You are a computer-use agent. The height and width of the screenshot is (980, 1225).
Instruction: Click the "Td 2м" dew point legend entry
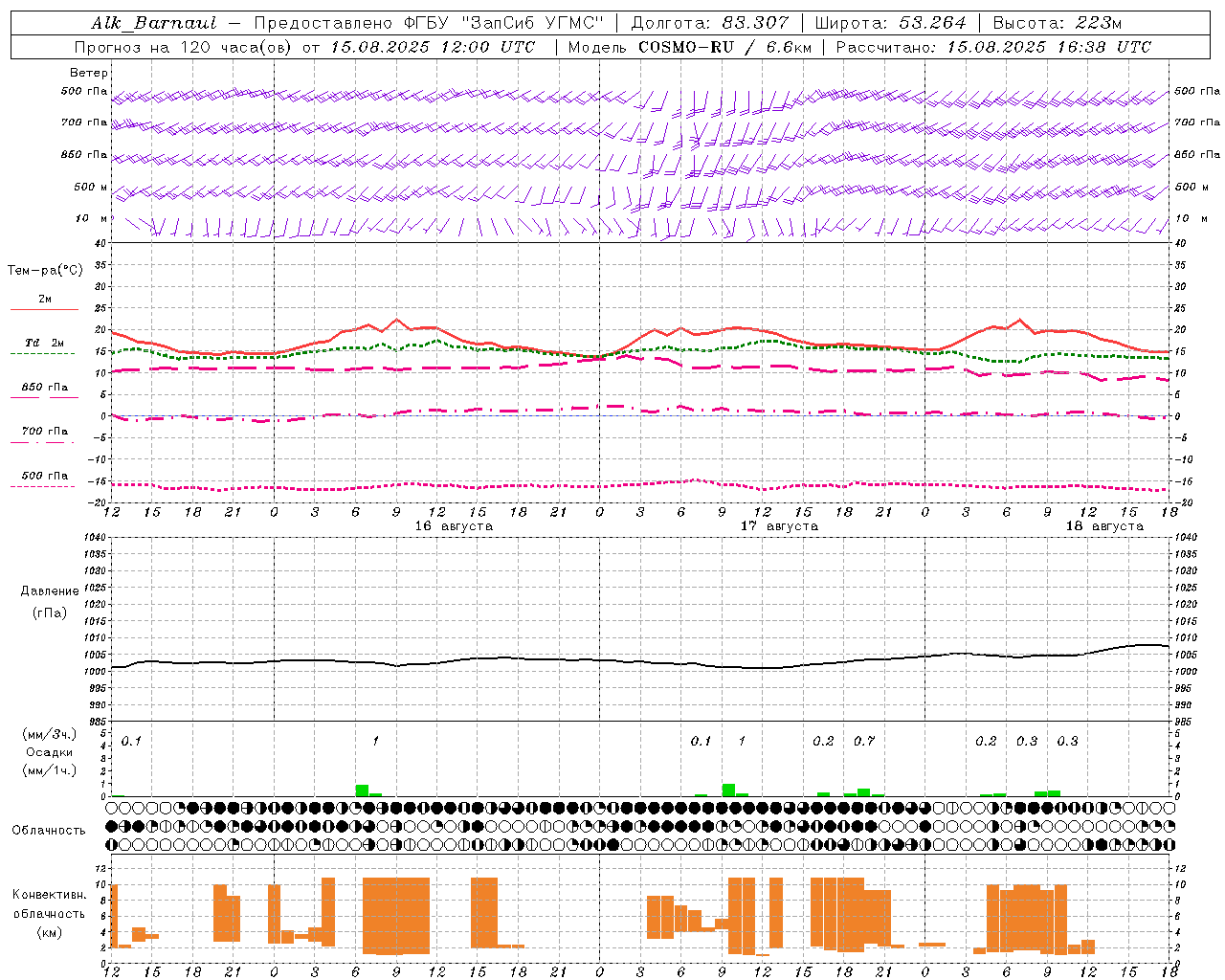point(45,343)
